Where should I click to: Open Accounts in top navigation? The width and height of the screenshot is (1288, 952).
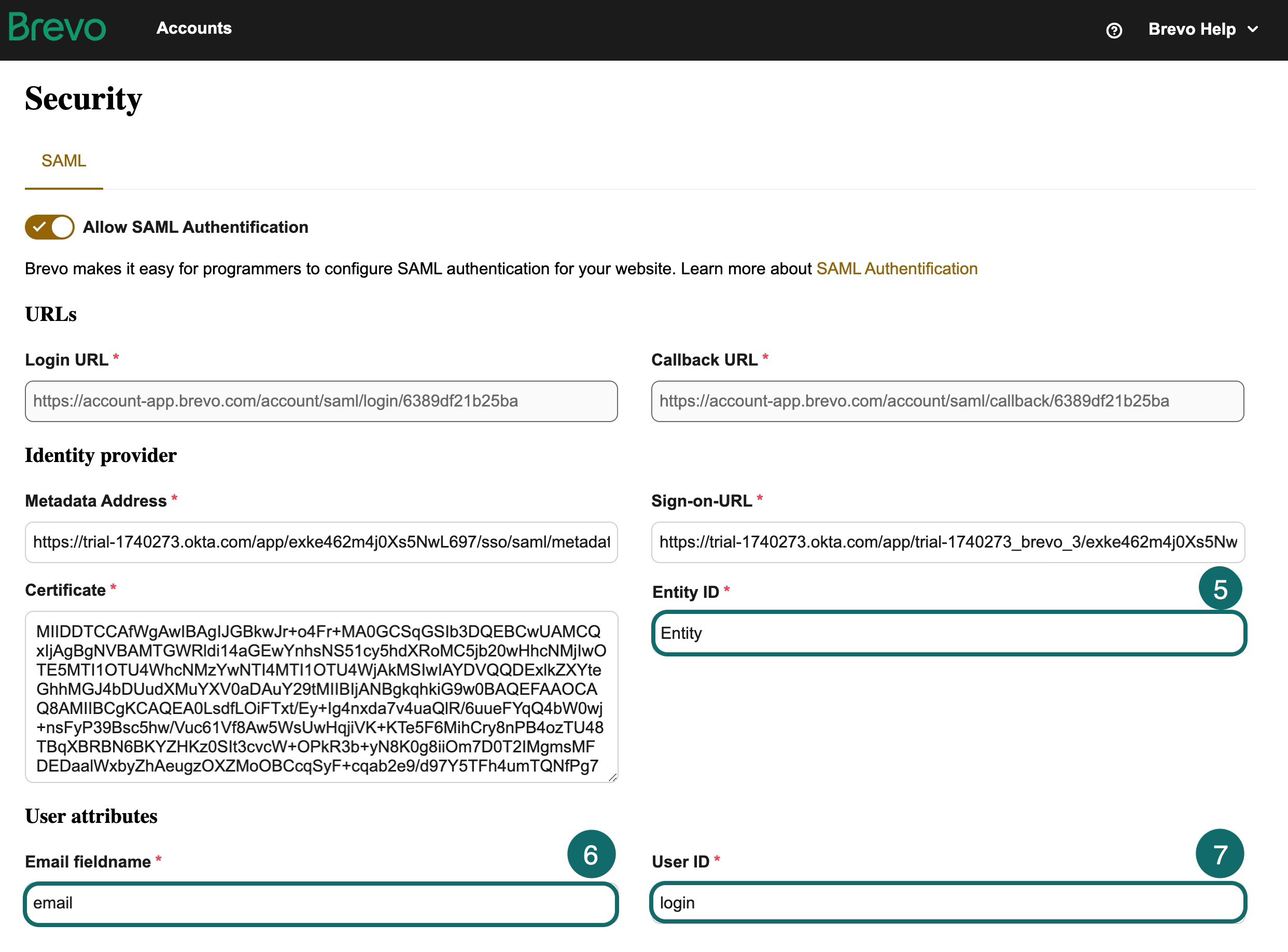pyautogui.click(x=193, y=28)
